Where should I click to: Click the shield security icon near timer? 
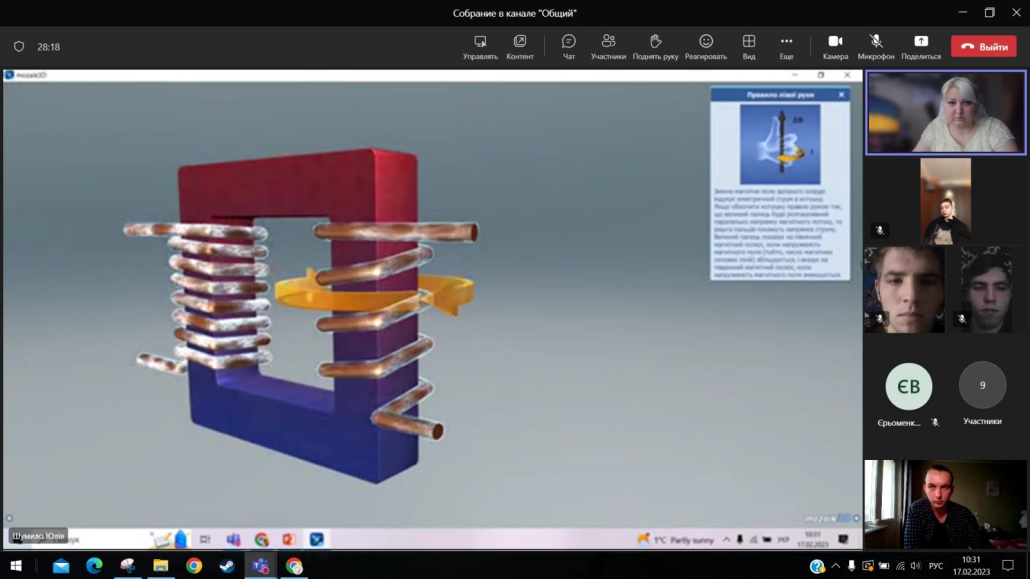pos(19,47)
